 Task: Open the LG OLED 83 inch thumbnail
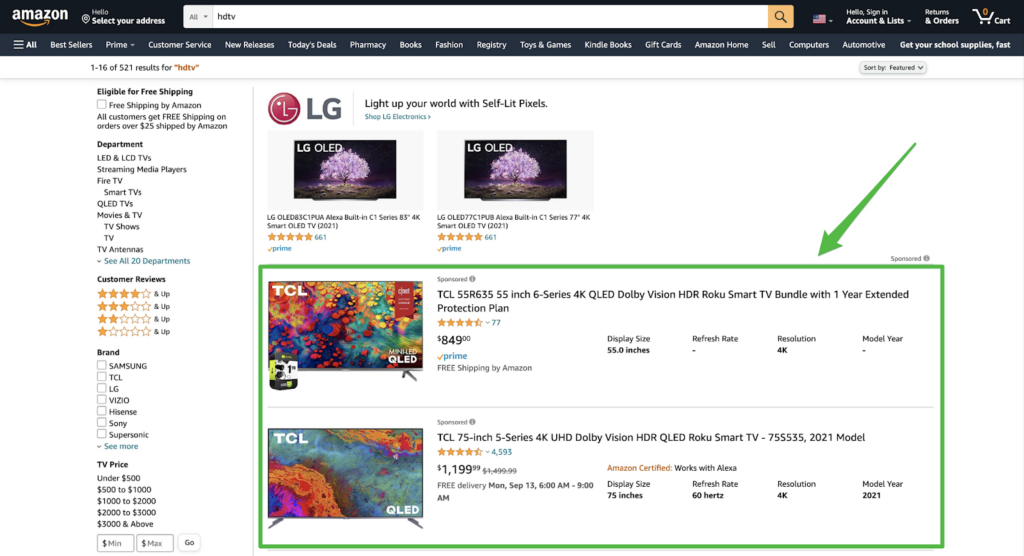coord(345,170)
